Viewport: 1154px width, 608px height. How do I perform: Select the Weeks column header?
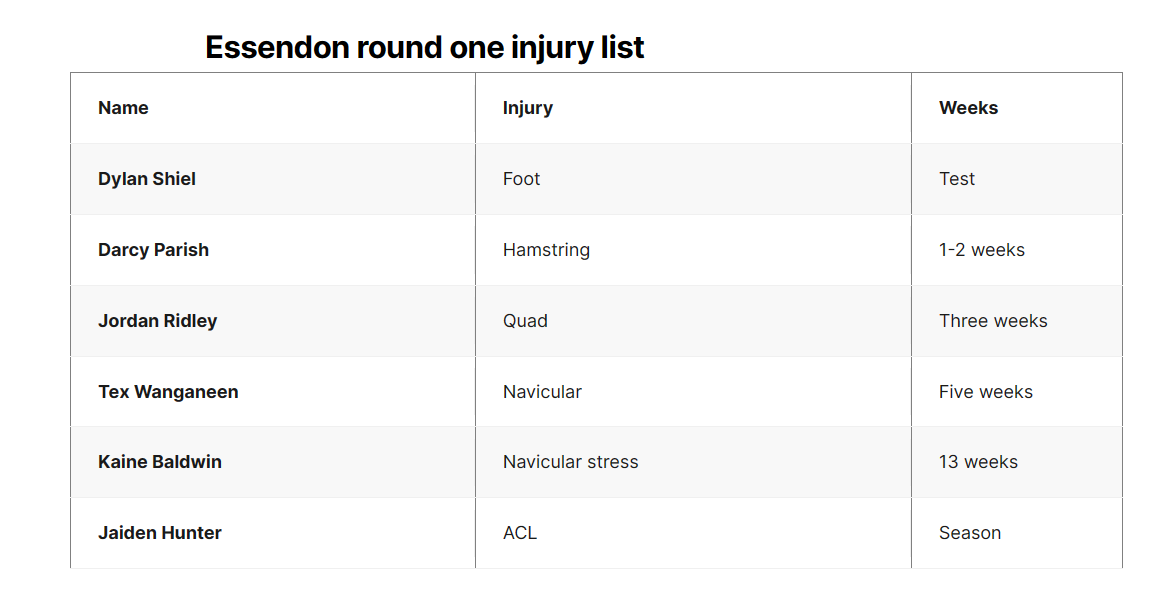[x=1017, y=108]
